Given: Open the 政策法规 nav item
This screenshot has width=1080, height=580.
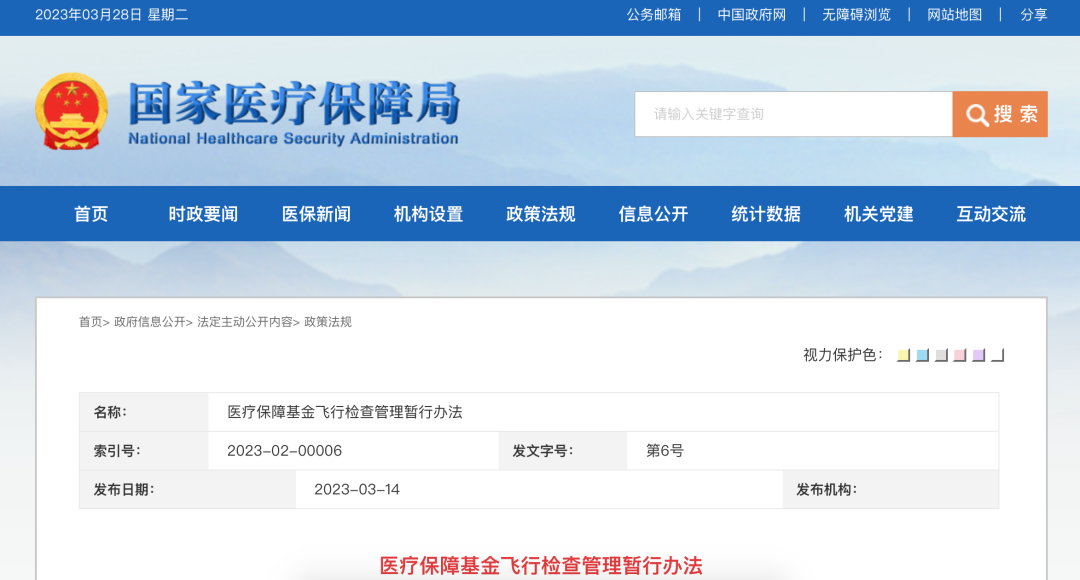Looking at the screenshot, I should pyautogui.click(x=541, y=214).
